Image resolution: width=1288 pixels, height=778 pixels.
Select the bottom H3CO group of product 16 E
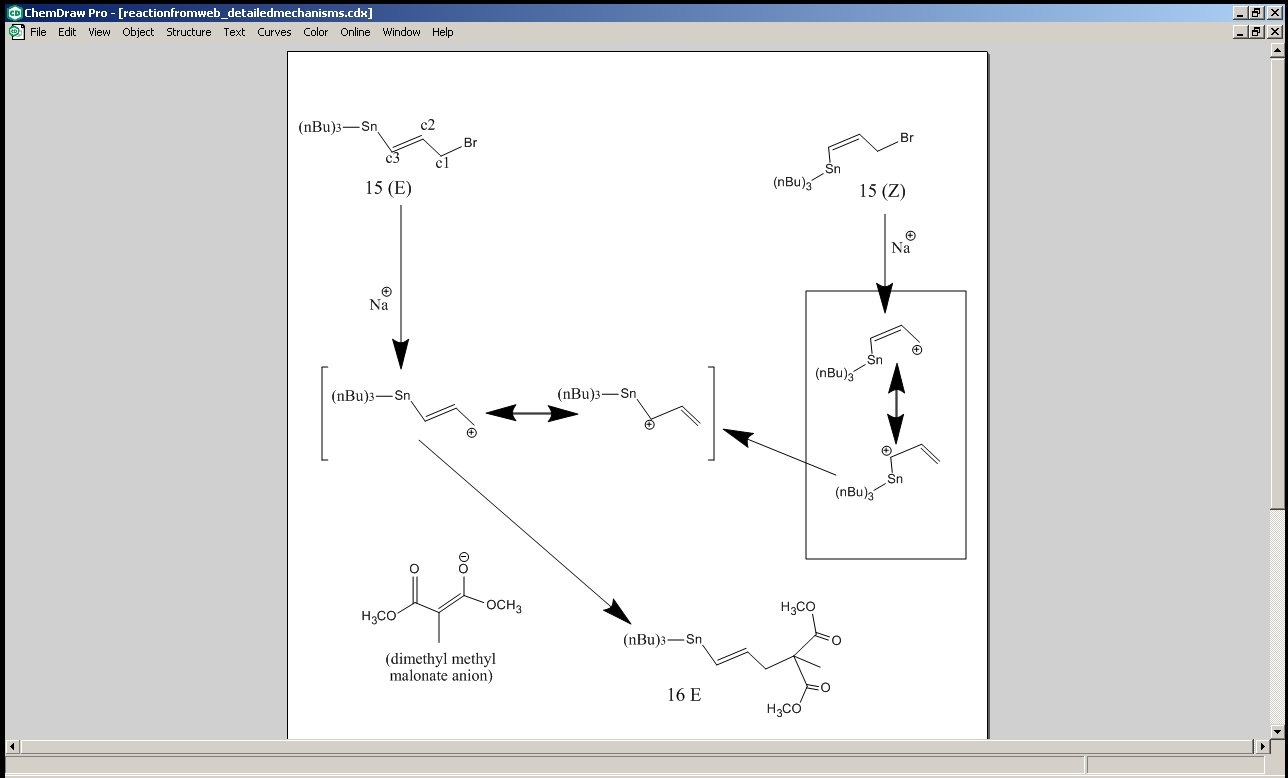(785, 710)
